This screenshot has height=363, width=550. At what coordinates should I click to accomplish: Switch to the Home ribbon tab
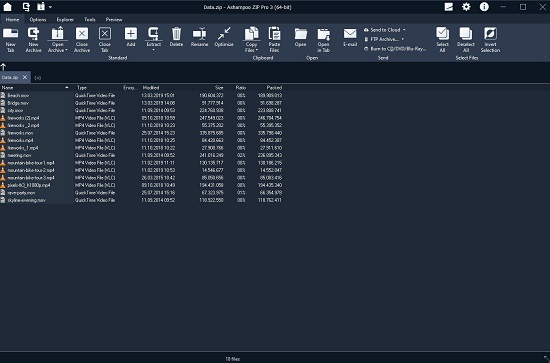point(12,19)
